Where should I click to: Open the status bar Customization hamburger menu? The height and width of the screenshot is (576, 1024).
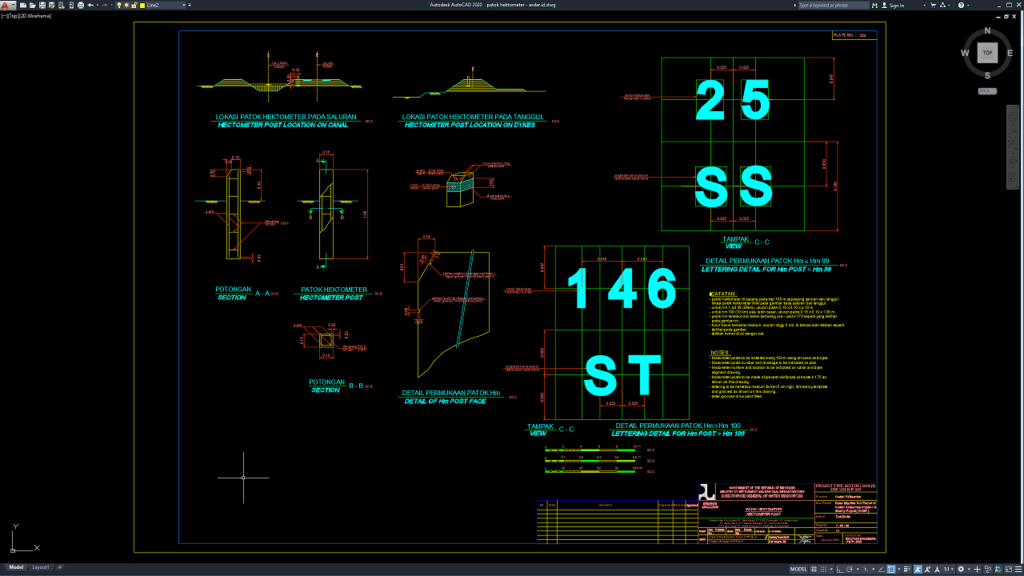coord(1017,570)
